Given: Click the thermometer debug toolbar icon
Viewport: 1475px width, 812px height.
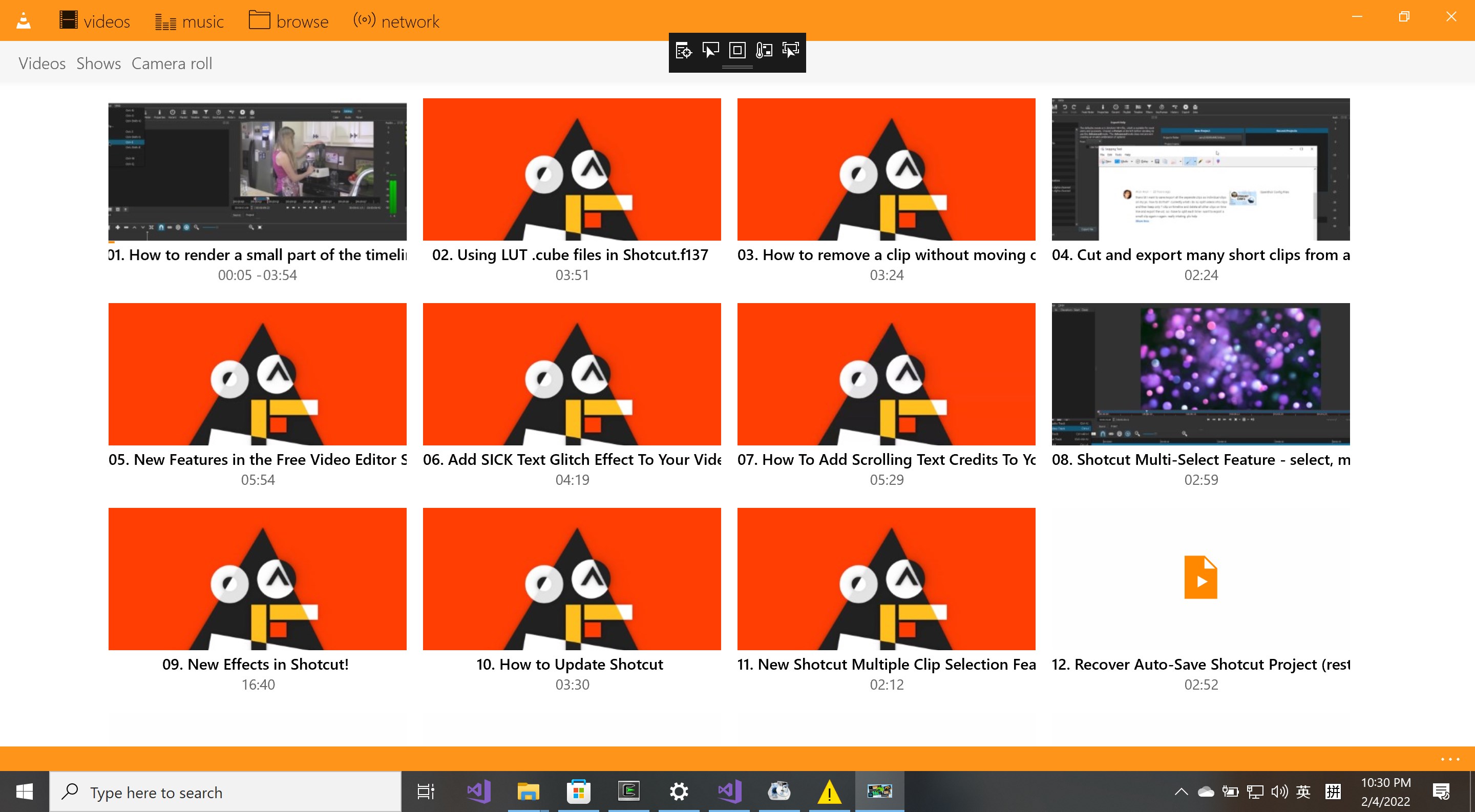Looking at the screenshot, I should 764,50.
